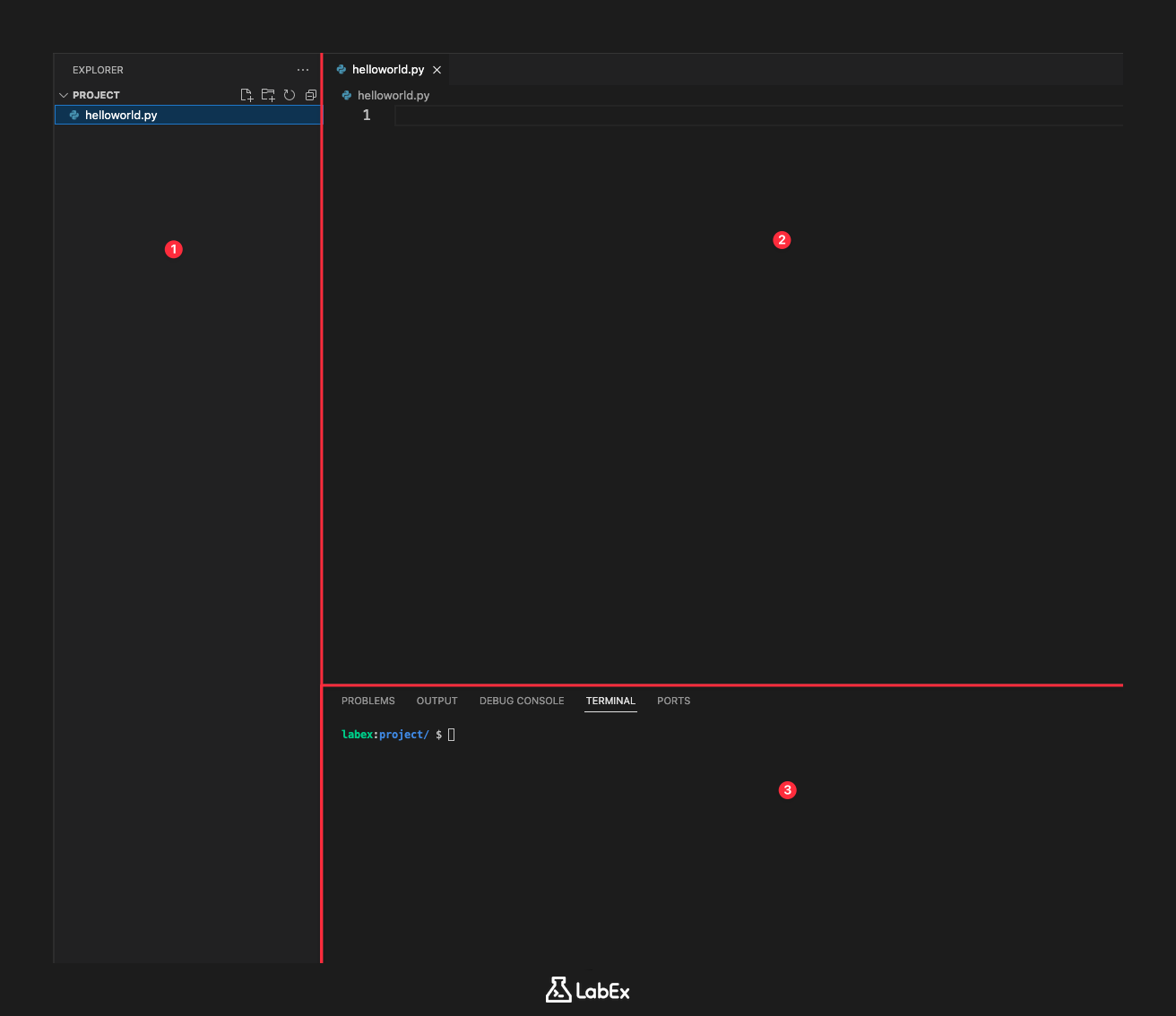
Task: Click line 1 in the code editor
Action: [538, 115]
